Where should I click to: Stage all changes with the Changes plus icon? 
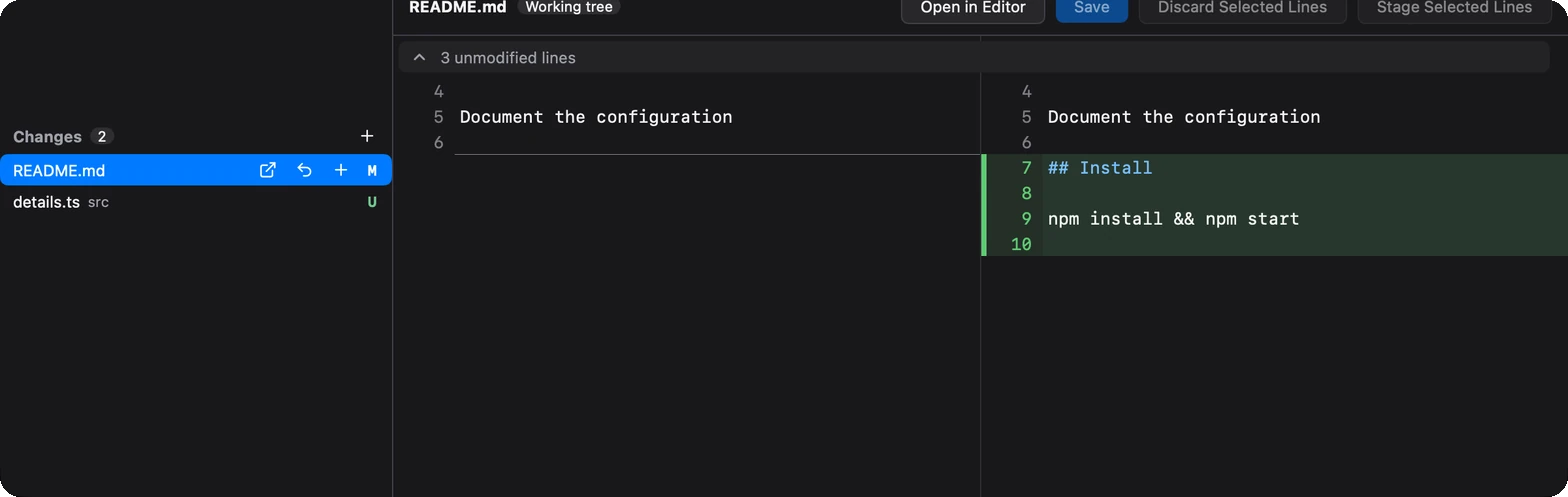[366, 136]
